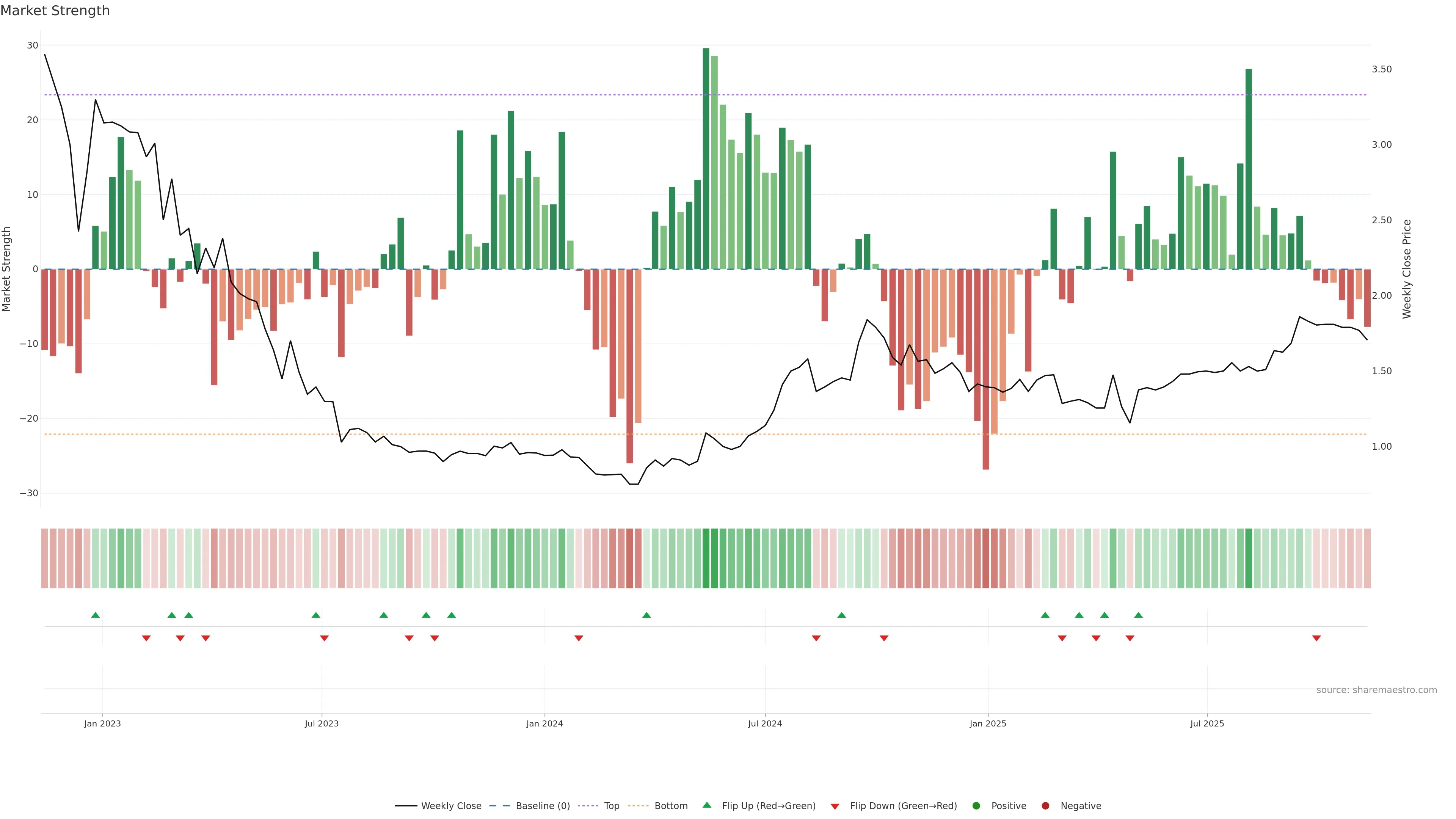Click the red Negative circle in legend

click(1045, 806)
